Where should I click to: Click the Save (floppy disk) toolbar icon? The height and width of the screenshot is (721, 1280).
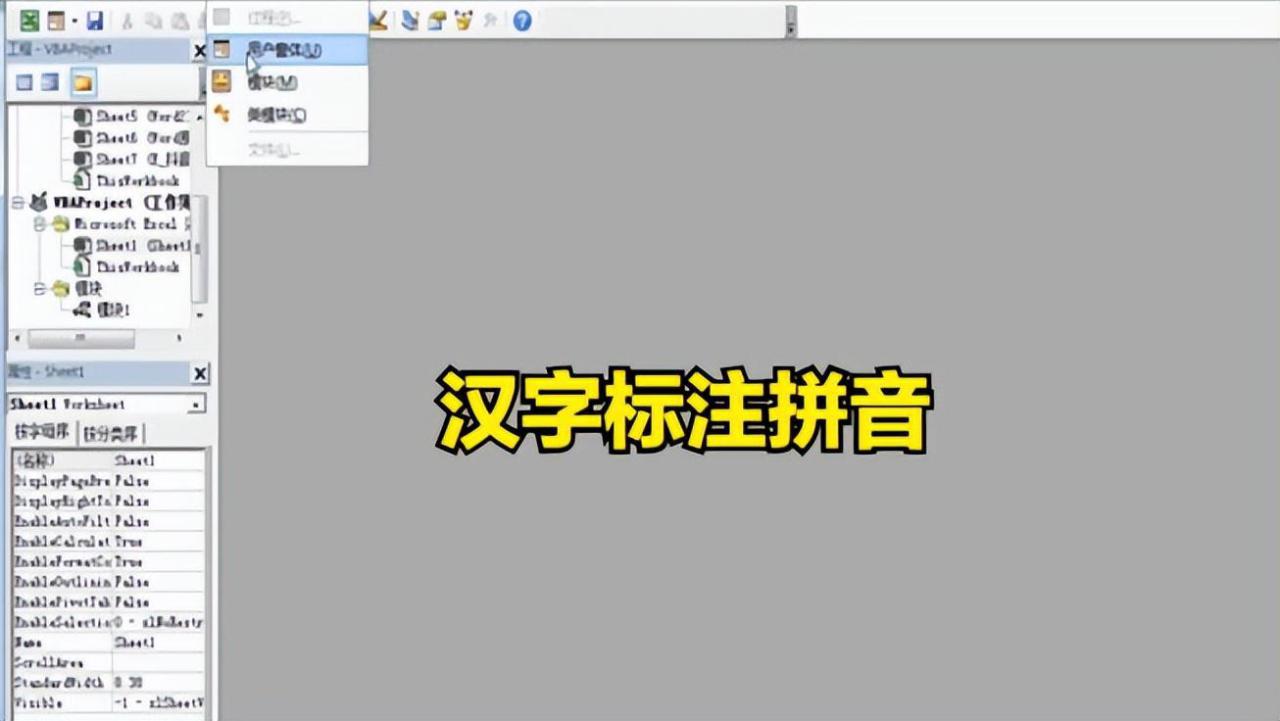pyautogui.click(x=95, y=20)
